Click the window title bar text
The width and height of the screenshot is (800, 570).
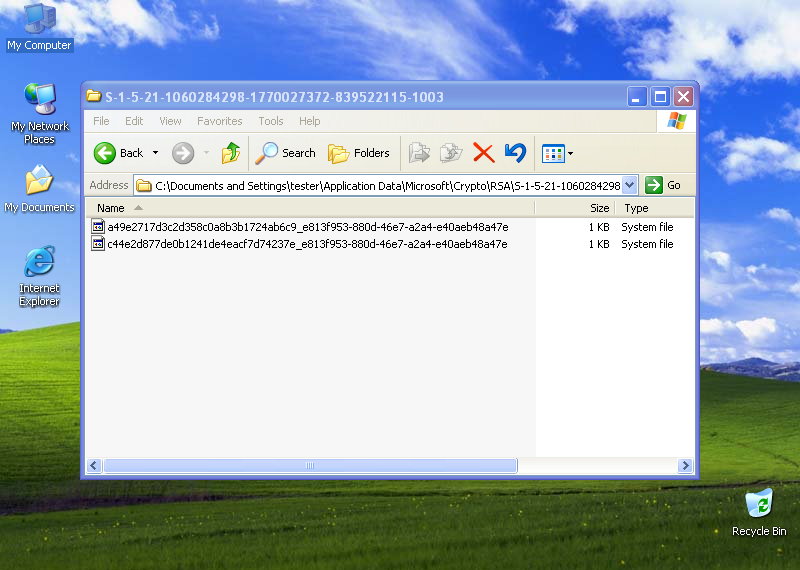point(274,97)
